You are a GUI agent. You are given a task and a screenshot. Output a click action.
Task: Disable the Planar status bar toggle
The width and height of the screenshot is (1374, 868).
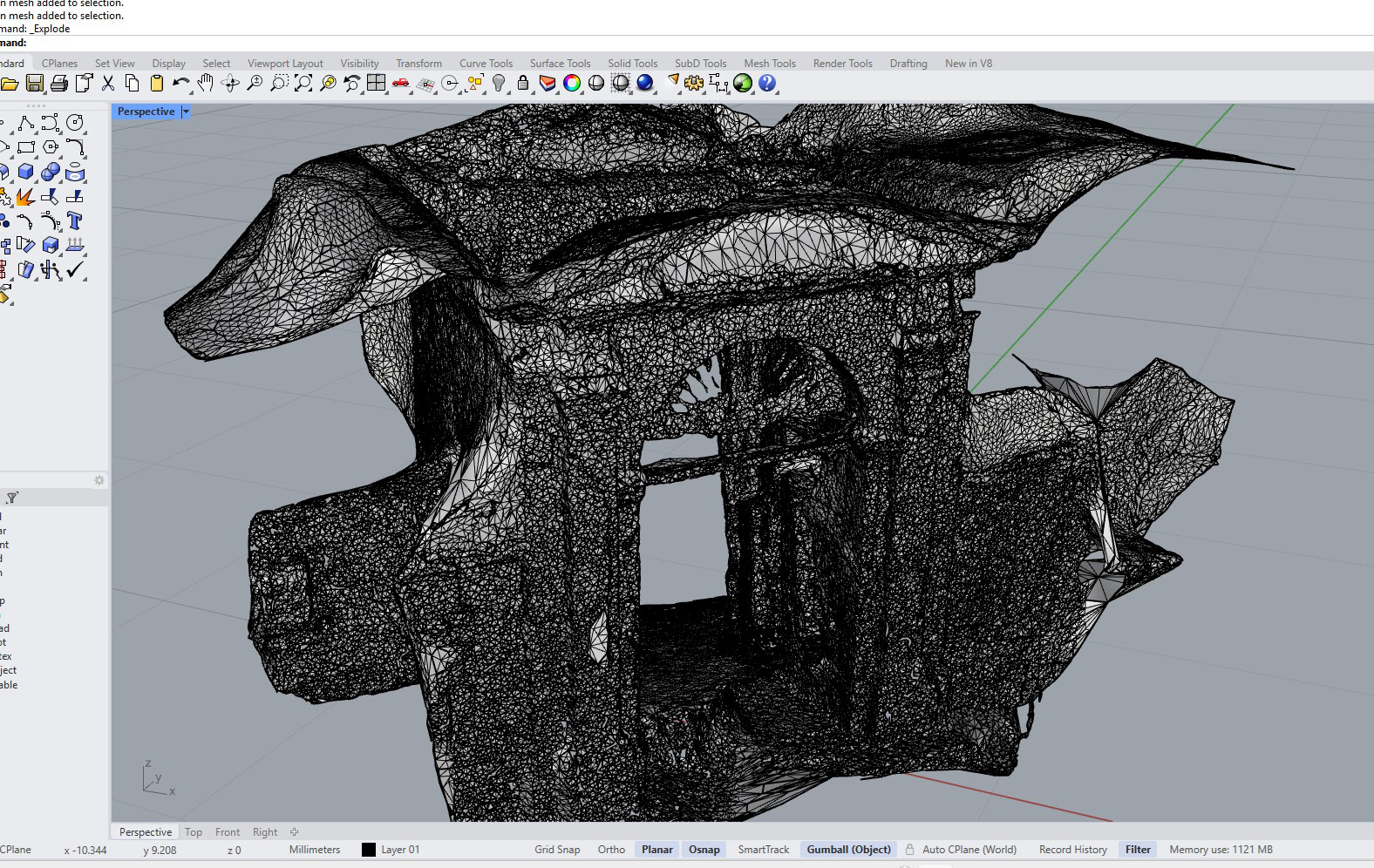pos(656,850)
